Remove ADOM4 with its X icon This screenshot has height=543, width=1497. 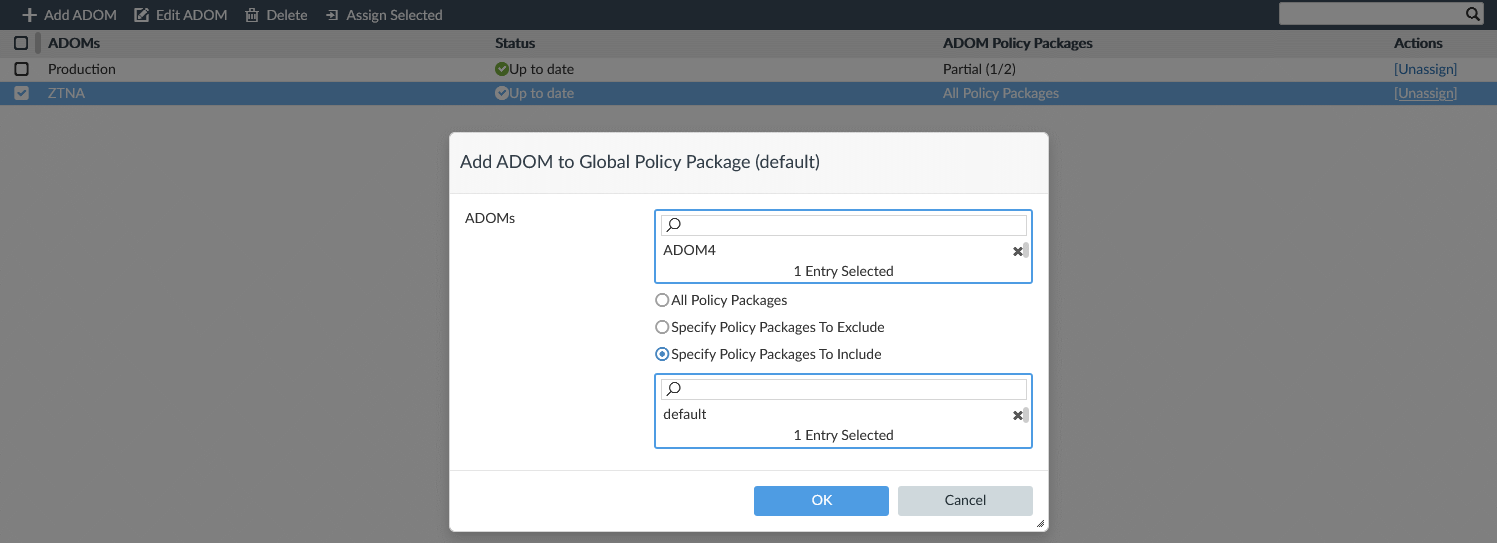click(1017, 251)
